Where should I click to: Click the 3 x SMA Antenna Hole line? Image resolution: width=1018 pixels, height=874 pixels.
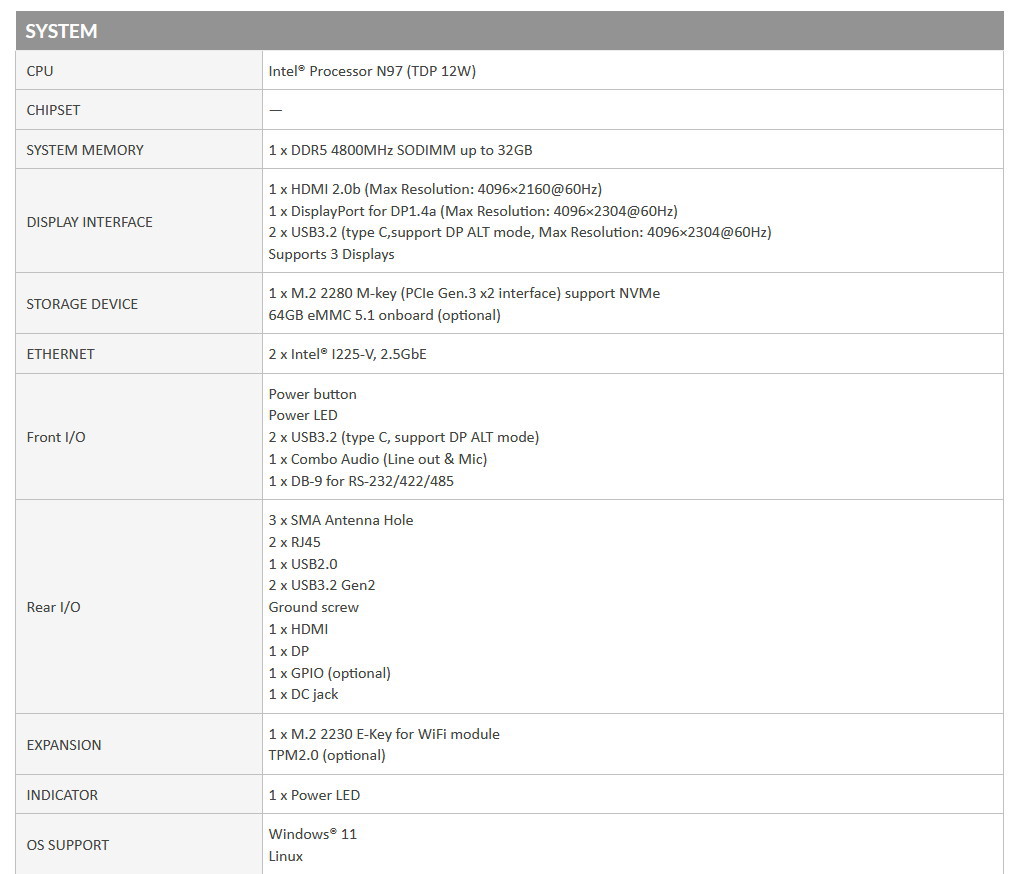coord(340,520)
